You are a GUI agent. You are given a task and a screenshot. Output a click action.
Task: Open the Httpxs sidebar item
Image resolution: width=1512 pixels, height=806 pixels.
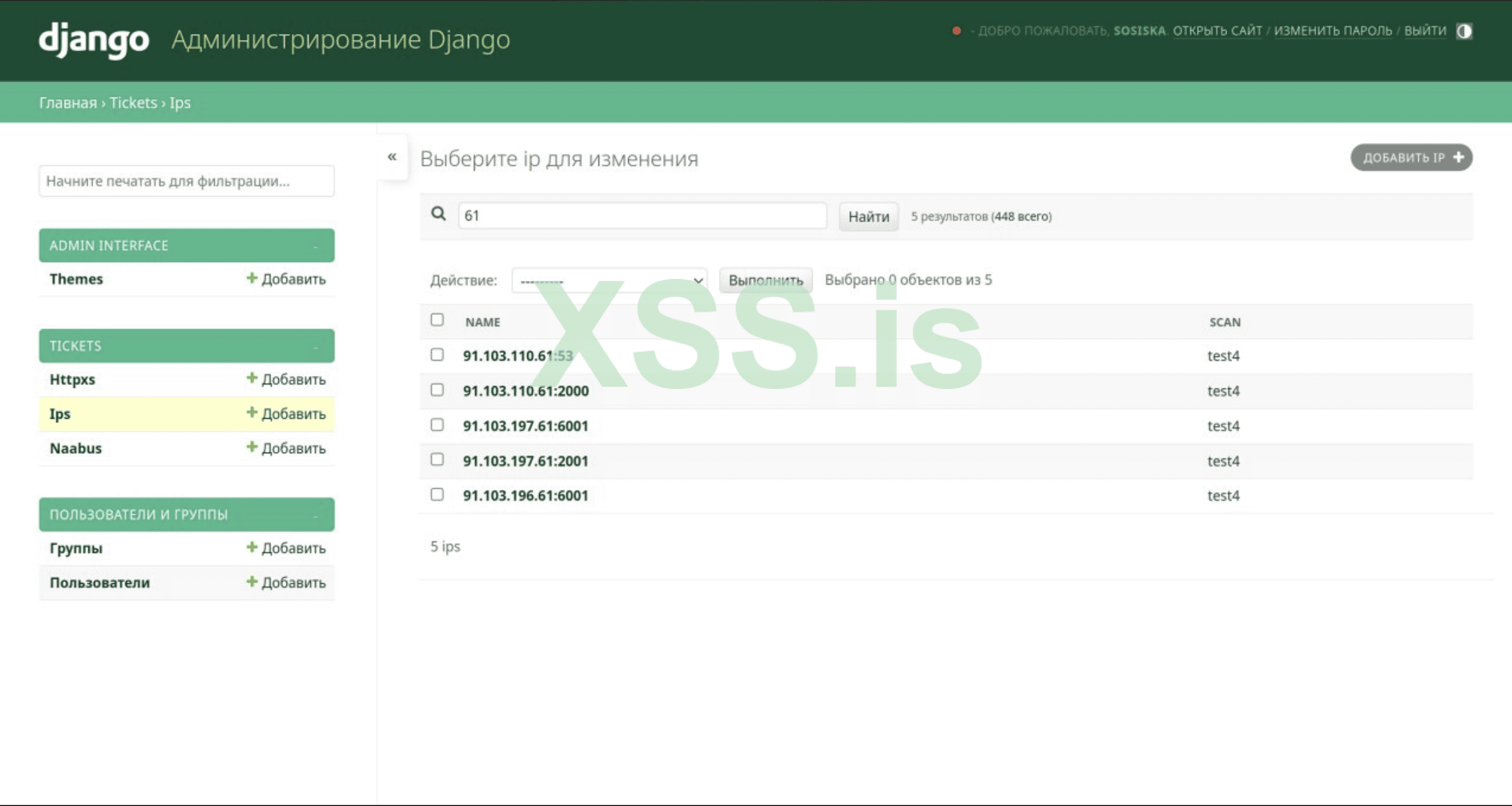click(72, 379)
